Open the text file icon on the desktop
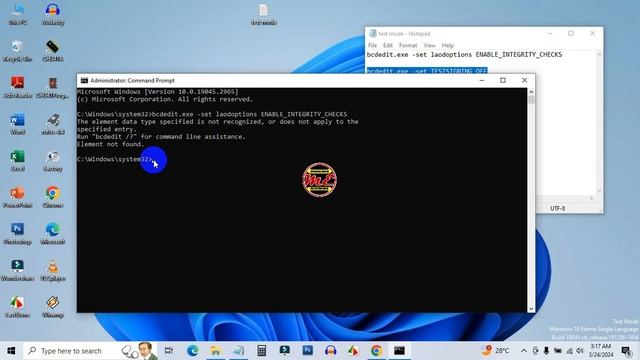Viewport: 640px width, 360px height. (x=264, y=14)
